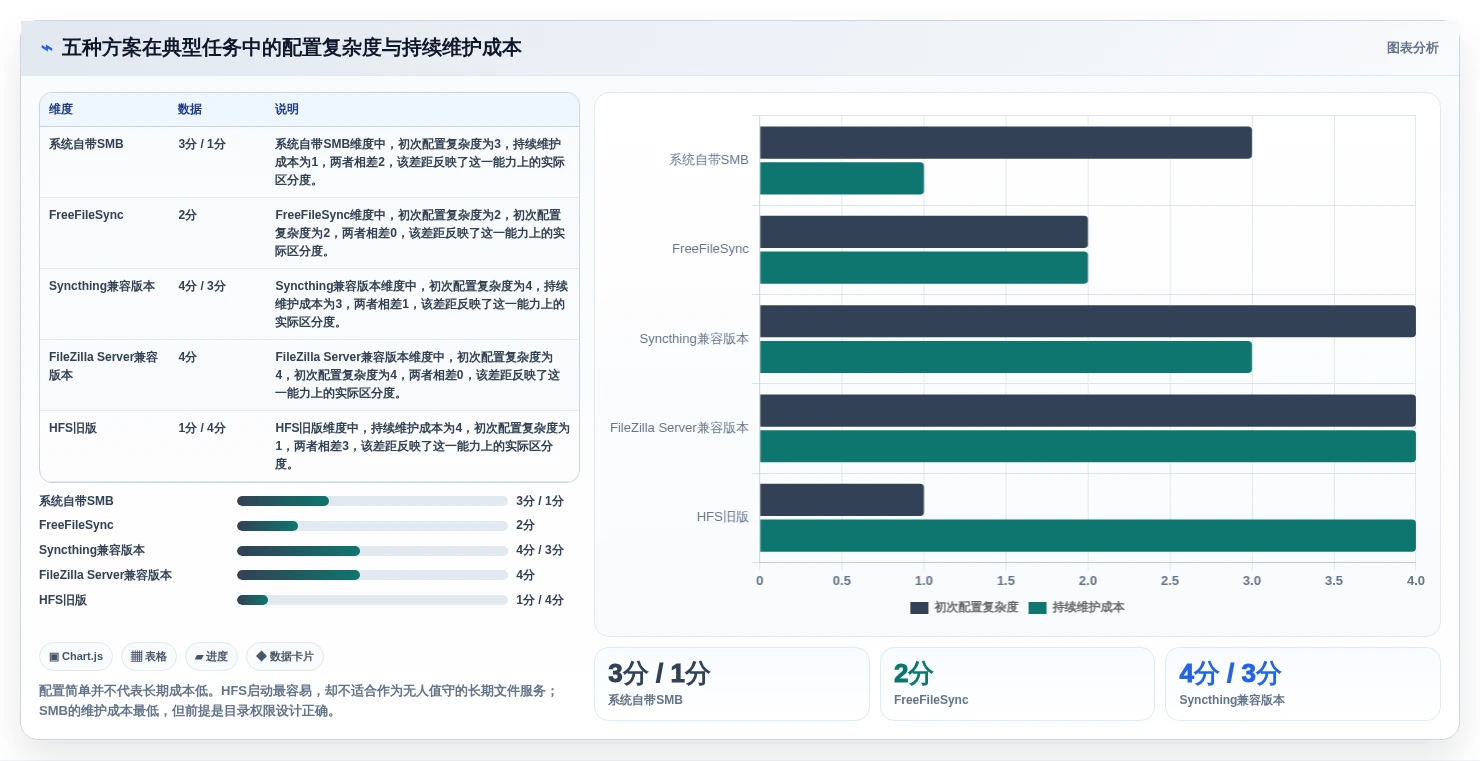Click FileZilla Server兼容版本 progress bar

(x=372, y=575)
